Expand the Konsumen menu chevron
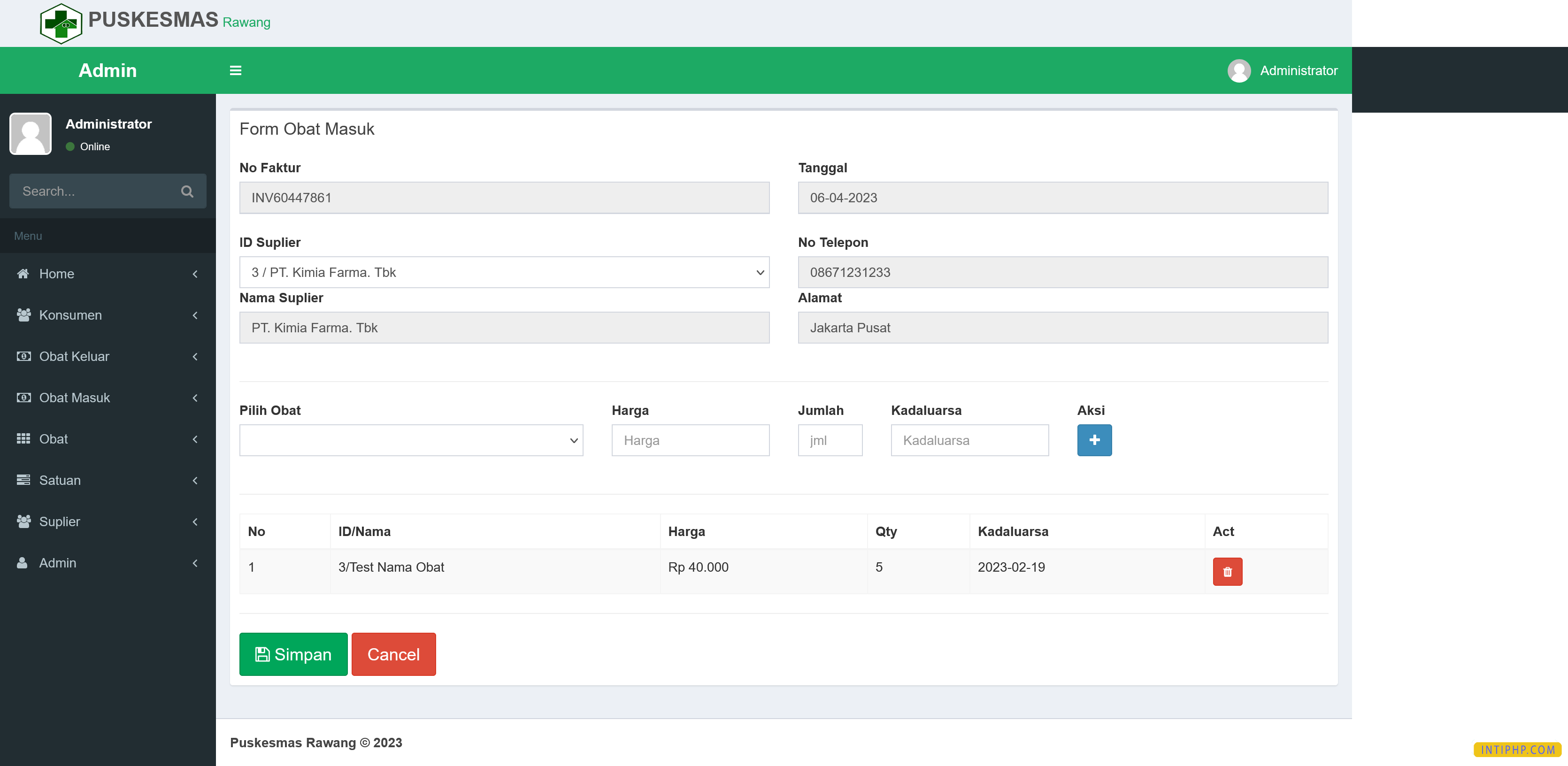This screenshot has width=1568, height=766. coord(195,315)
